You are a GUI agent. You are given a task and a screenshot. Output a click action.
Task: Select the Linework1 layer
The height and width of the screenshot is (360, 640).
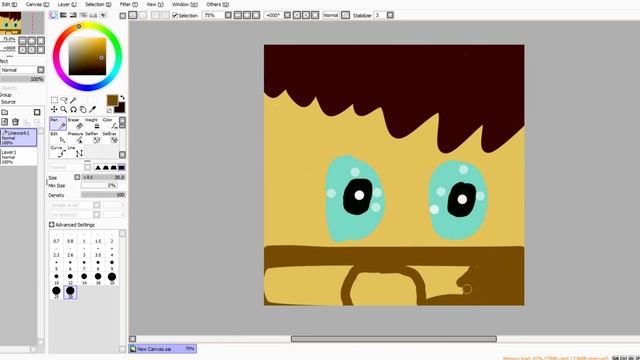coord(19,138)
